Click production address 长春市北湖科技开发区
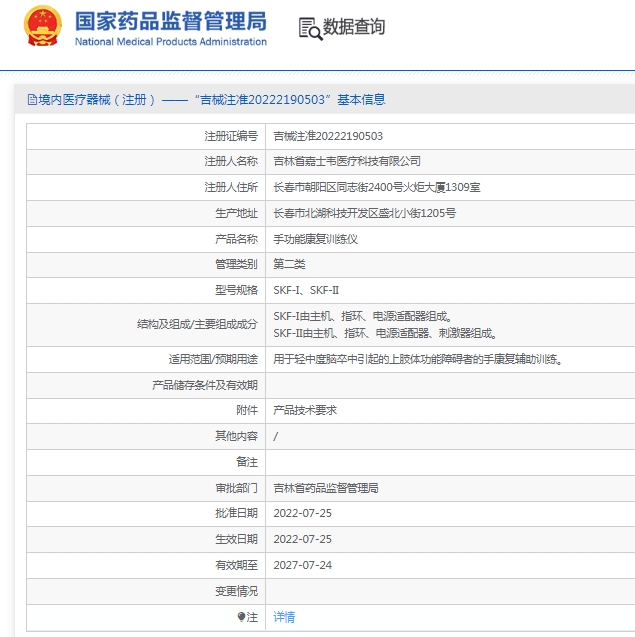Viewport: 635px width, 637px height. pos(364,213)
